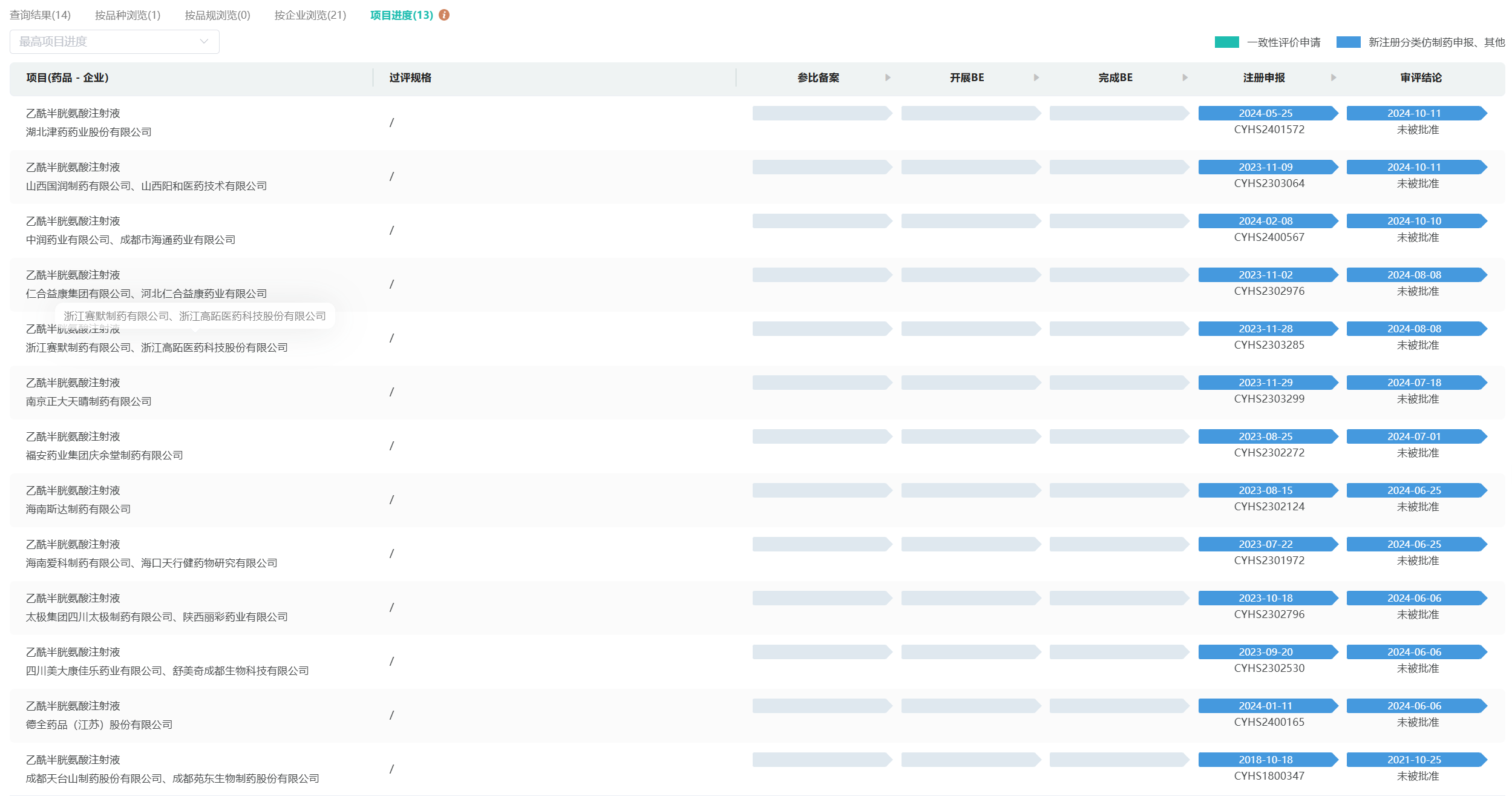Switch to the 按品种浏览(1) tab
Screen dimensions: 1512x796
click(x=128, y=15)
